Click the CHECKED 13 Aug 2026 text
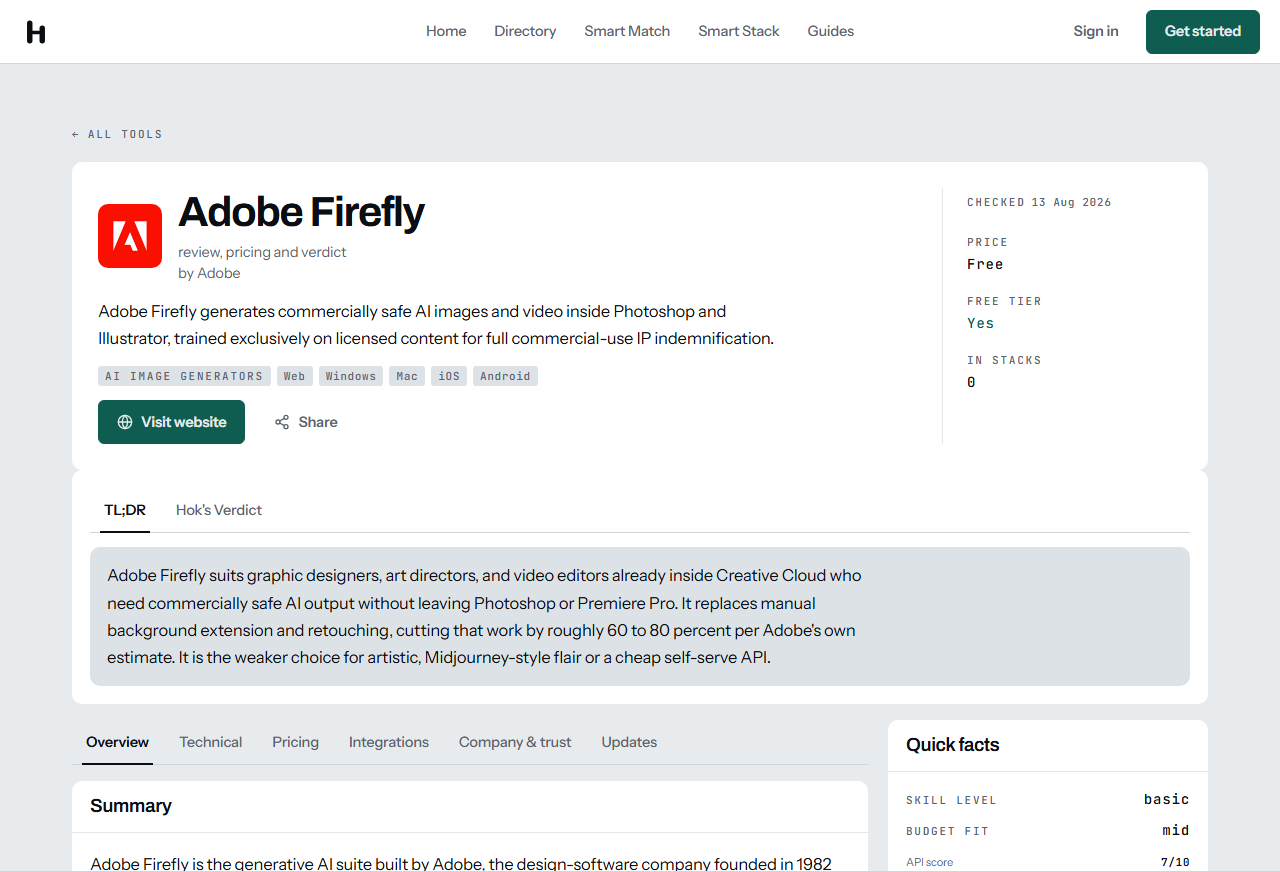Image resolution: width=1280 pixels, height=872 pixels. click(x=1039, y=202)
